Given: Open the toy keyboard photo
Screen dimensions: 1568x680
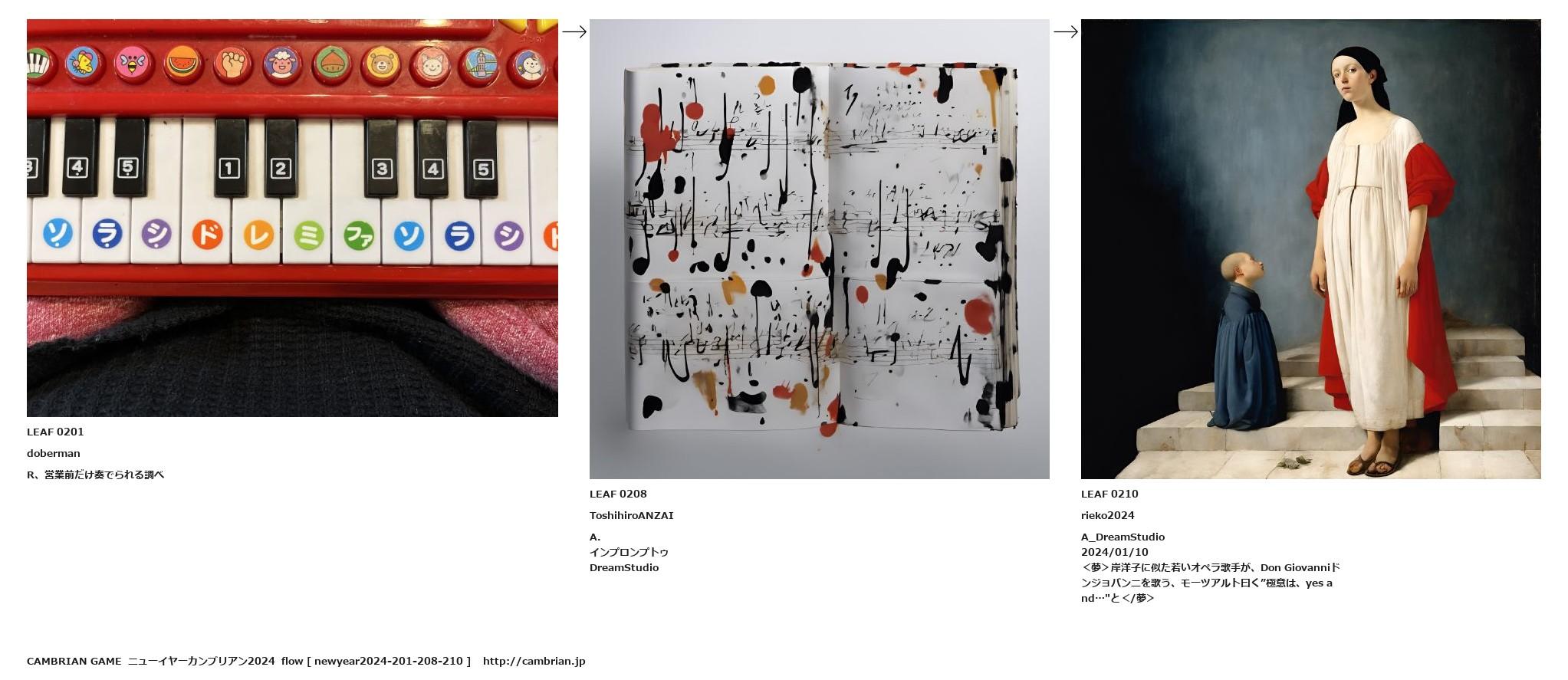Looking at the screenshot, I should click(x=292, y=218).
